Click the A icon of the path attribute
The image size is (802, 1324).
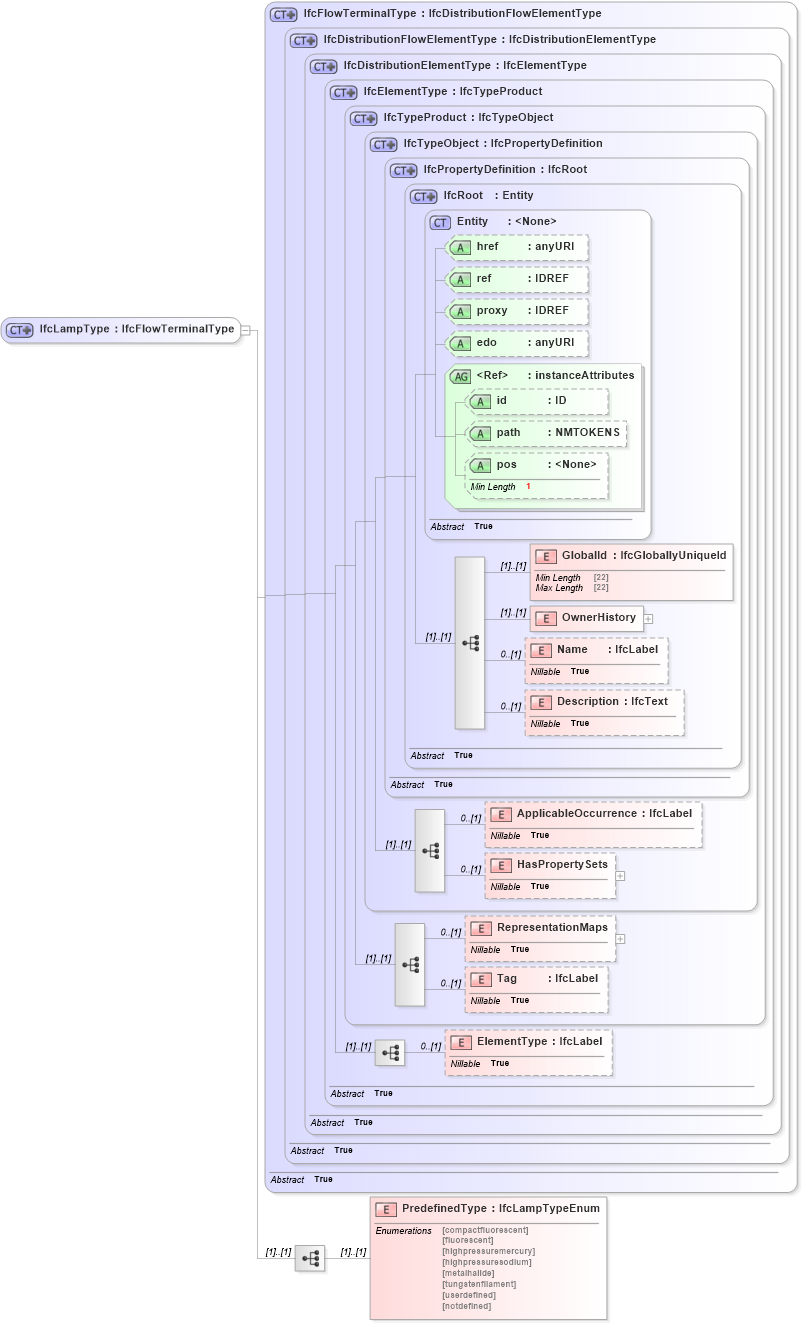pos(481,433)
